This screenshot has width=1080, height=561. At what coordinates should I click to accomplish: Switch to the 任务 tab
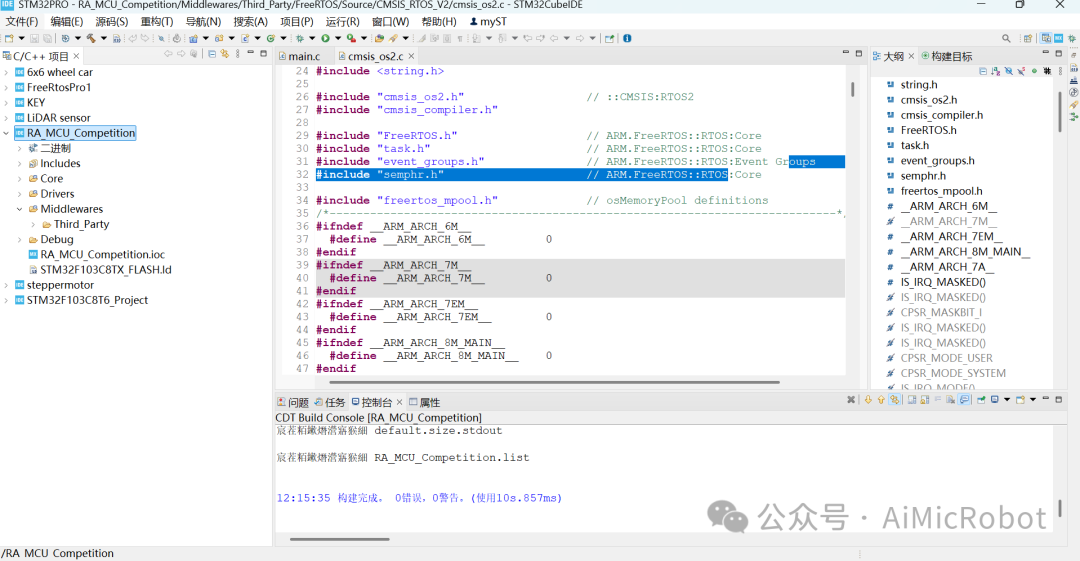click(330, 402)
